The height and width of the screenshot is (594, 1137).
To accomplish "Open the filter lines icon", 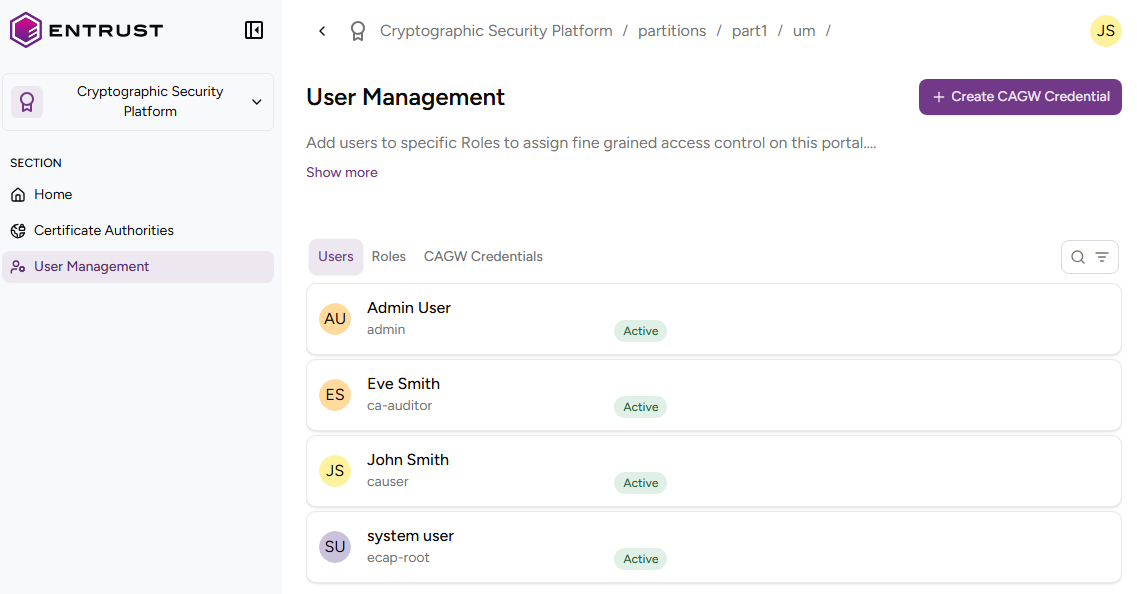I will (x=1102, y=257).
